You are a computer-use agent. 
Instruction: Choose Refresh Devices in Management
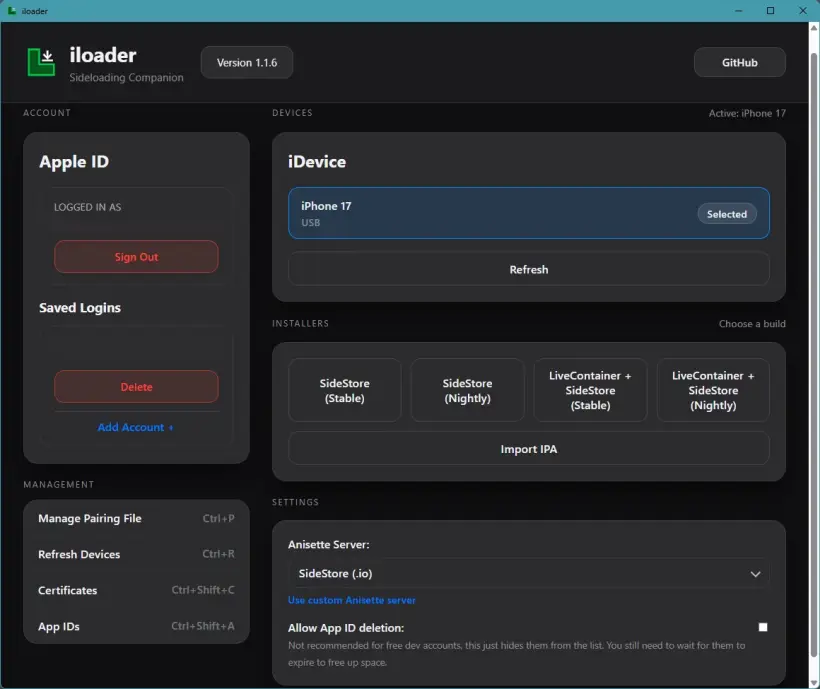tap(136, 554)
